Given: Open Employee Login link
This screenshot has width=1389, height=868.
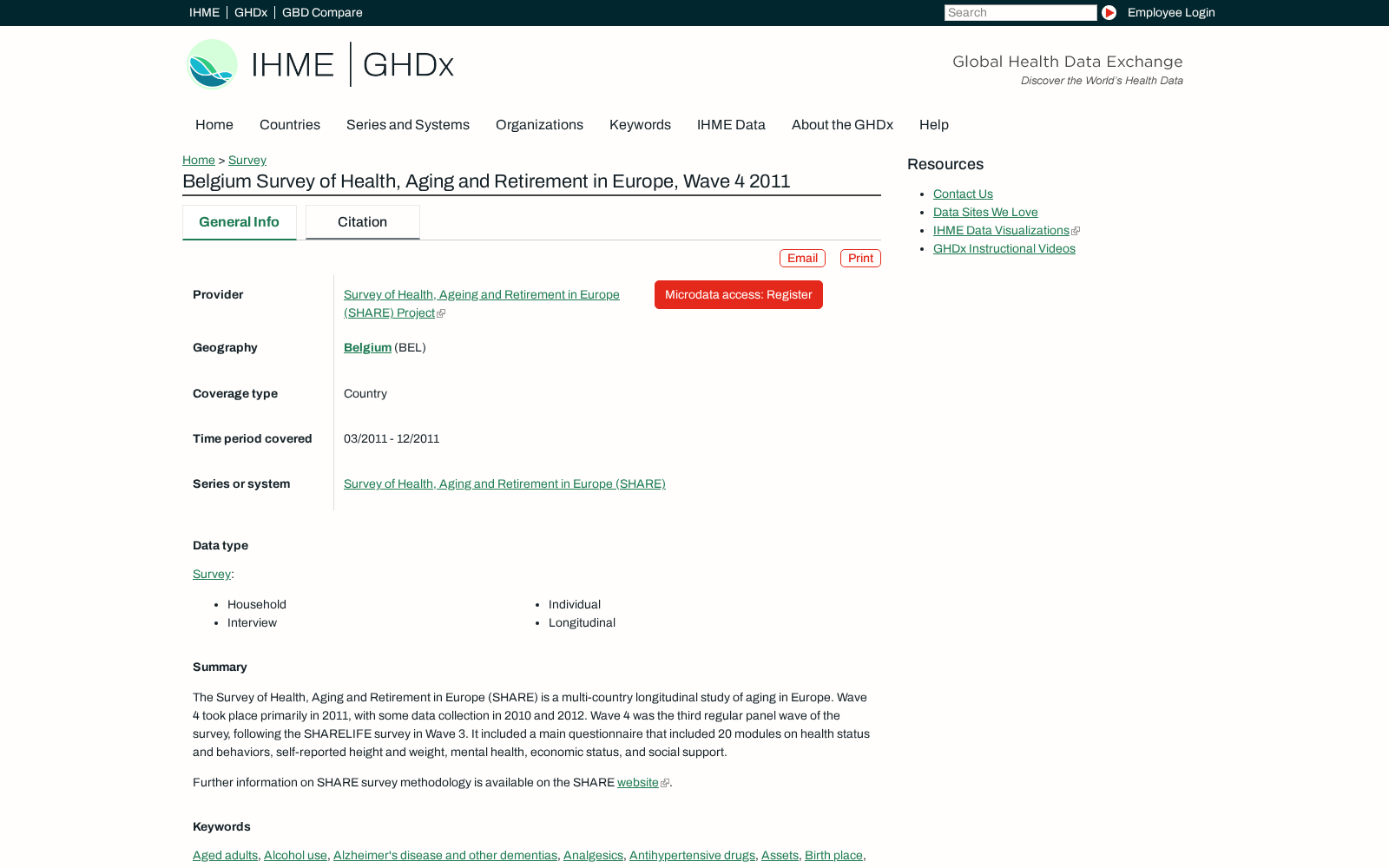Looking at the screenshot, I should tap(1171, 13).
